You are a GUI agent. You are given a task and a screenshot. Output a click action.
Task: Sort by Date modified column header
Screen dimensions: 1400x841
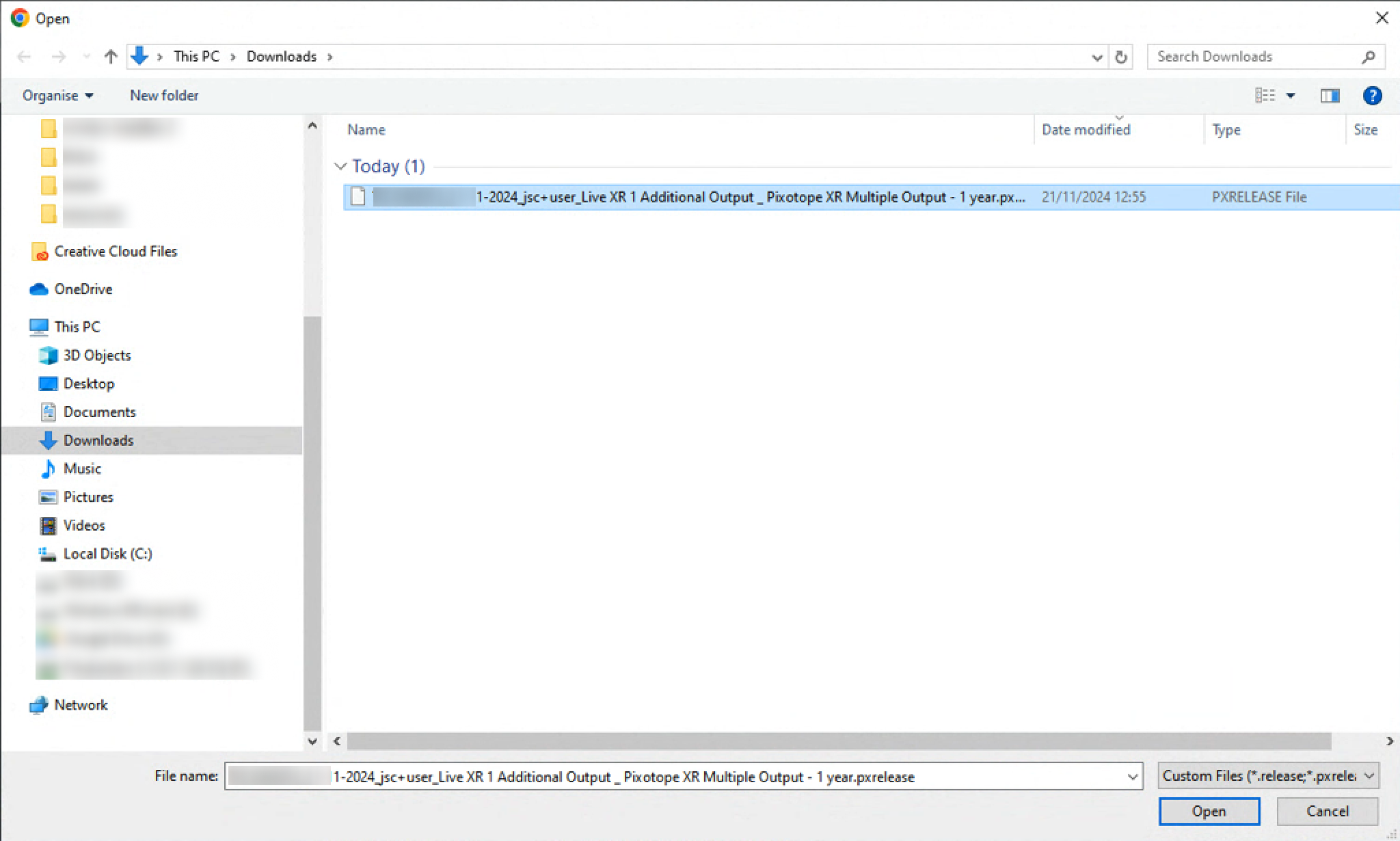click(1086, 130)
